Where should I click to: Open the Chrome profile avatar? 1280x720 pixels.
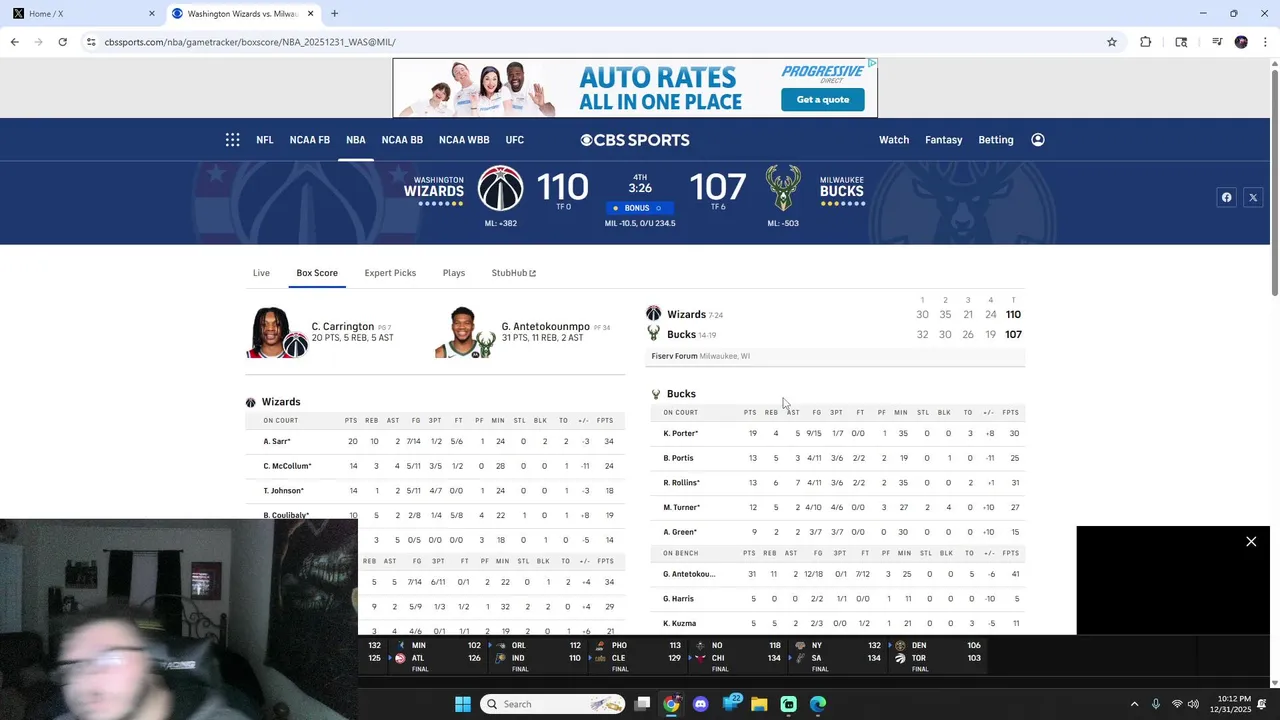pos(1241,42)
